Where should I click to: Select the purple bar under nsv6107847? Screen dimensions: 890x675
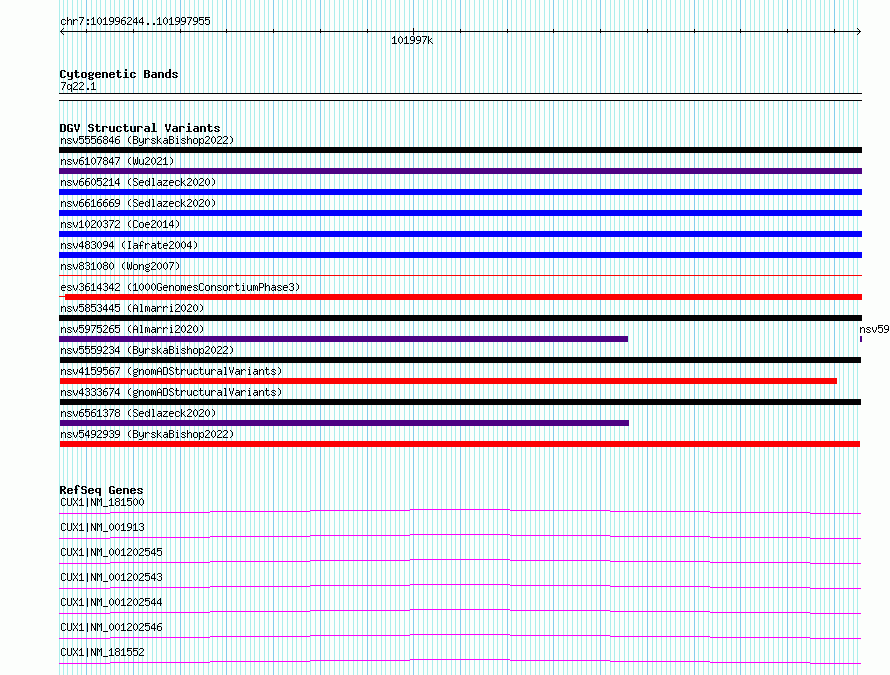(460, 171)
